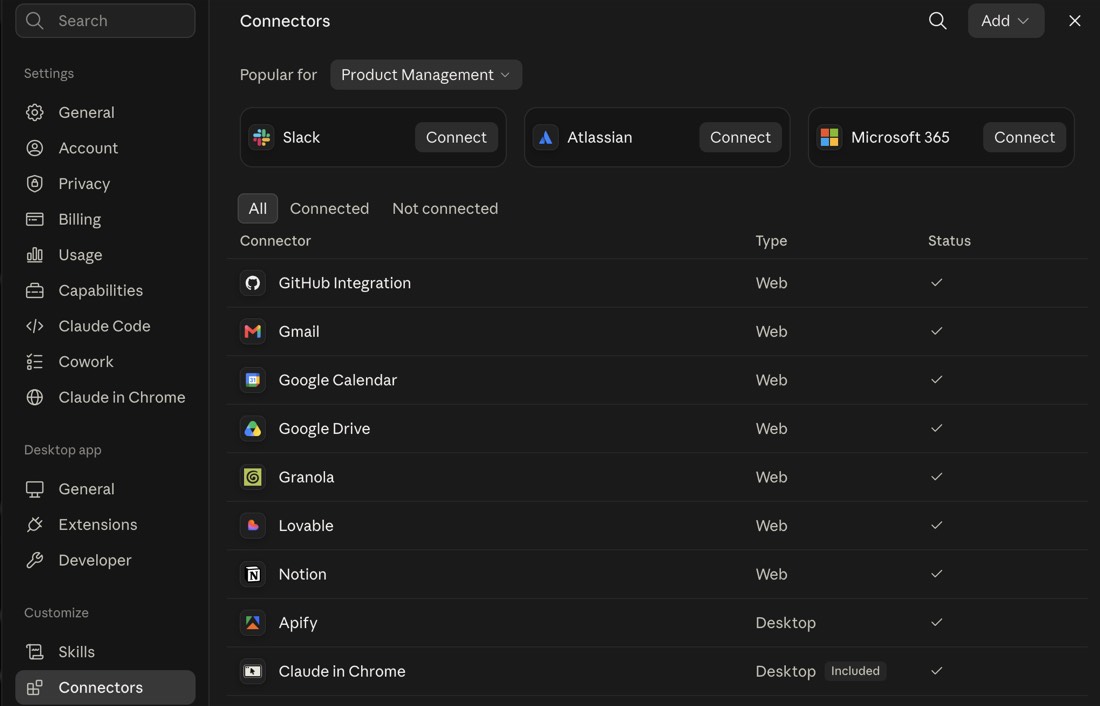Click the Status column header
The width and height of the screenshot is (1100, 706).
point(949,241)
